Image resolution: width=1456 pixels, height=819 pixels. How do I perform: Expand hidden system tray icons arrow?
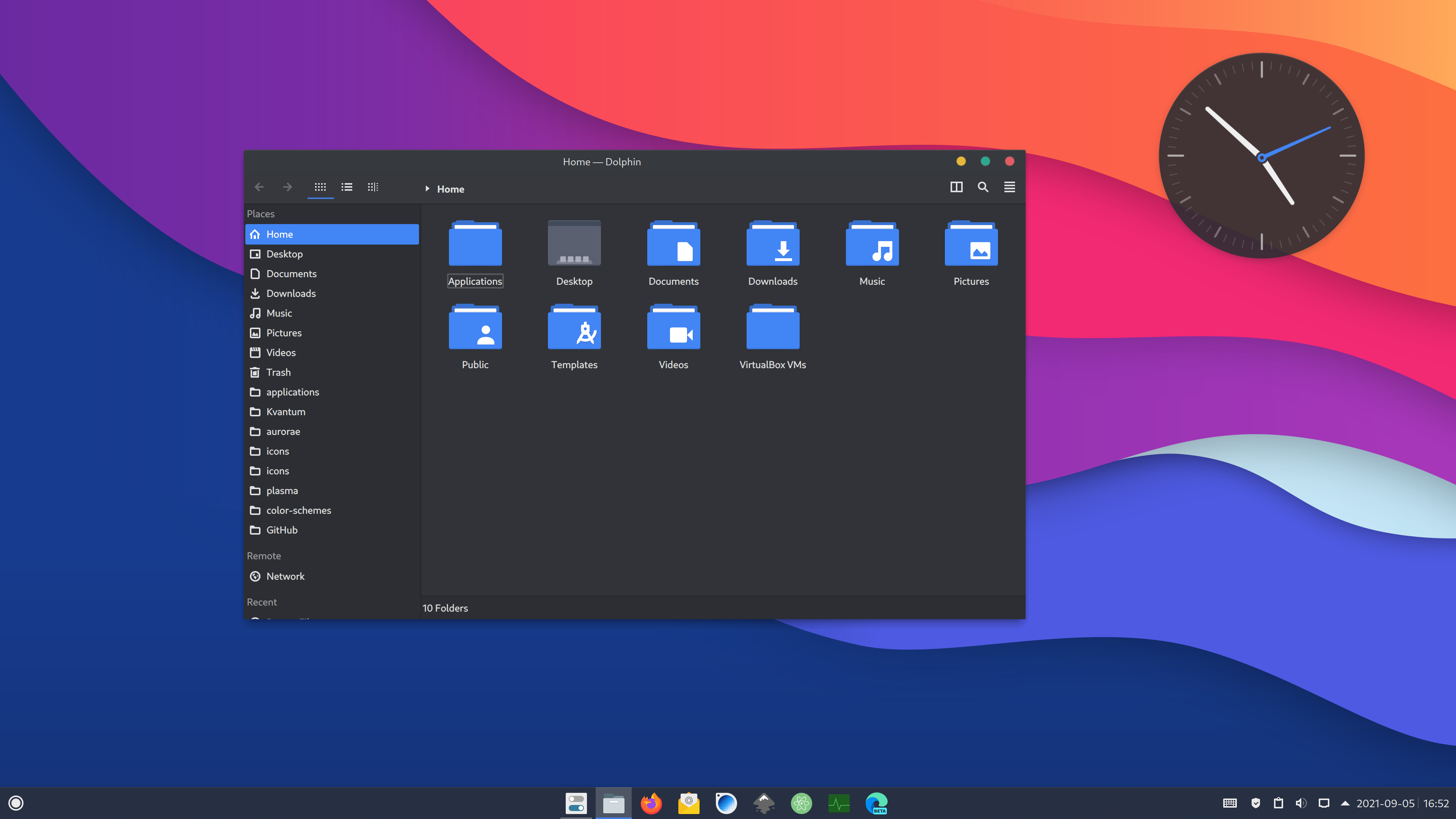(x=1345, y=803)
